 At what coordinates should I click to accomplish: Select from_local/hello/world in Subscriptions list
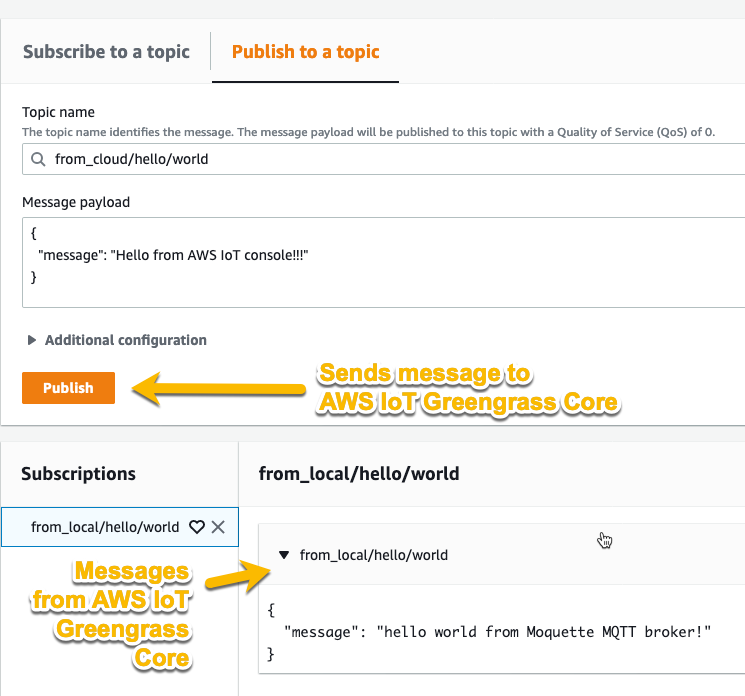pos(105,527)
